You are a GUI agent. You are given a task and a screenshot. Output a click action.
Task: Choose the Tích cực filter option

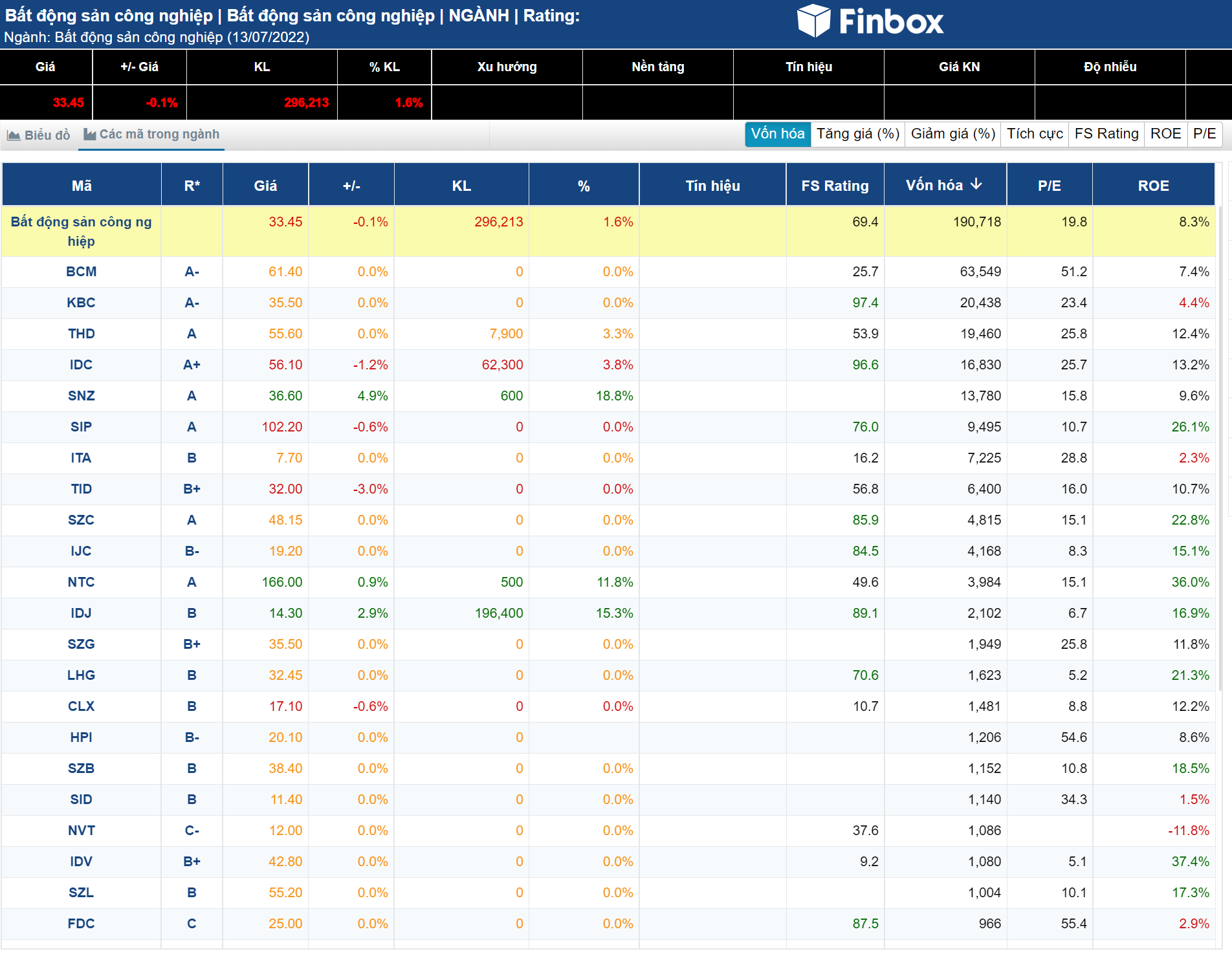point(1034,134)
